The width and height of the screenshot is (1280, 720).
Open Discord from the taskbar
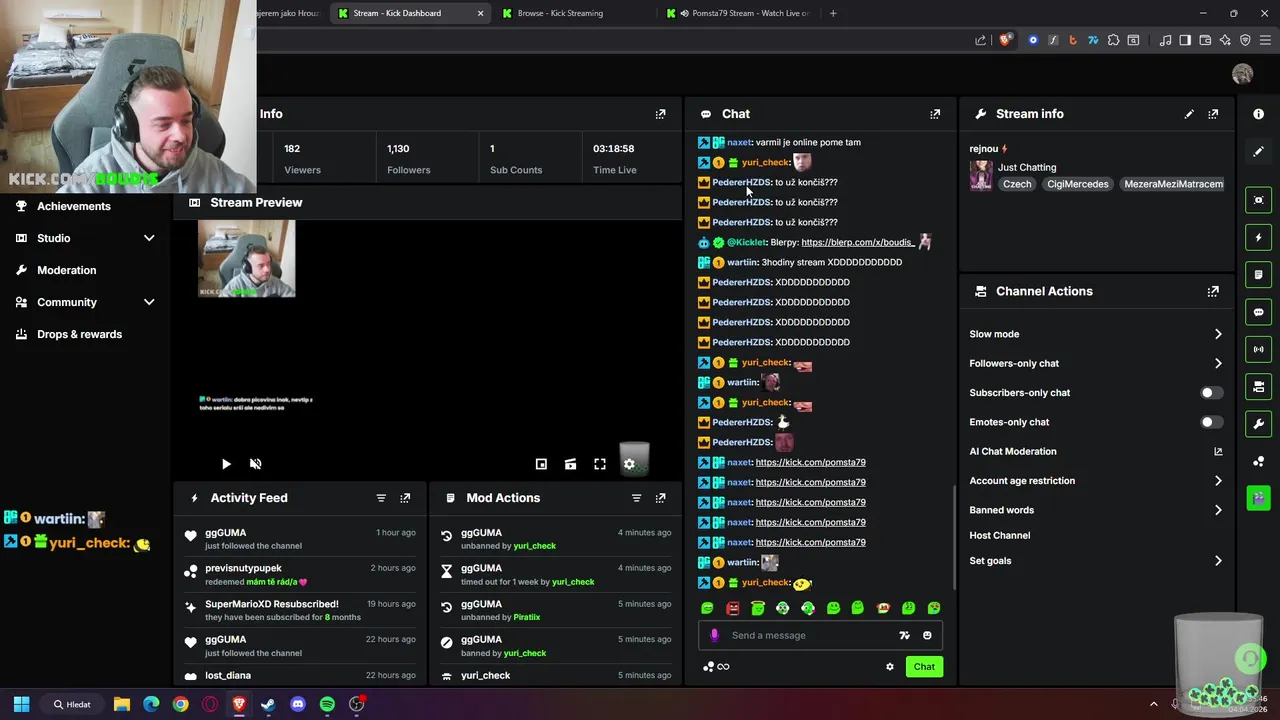[298, 704]
